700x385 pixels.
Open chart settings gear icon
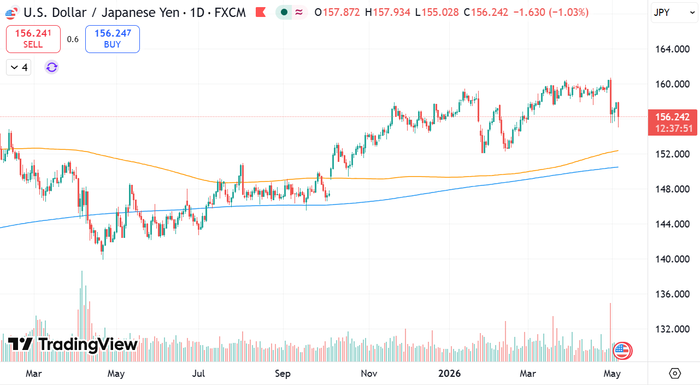675,373
